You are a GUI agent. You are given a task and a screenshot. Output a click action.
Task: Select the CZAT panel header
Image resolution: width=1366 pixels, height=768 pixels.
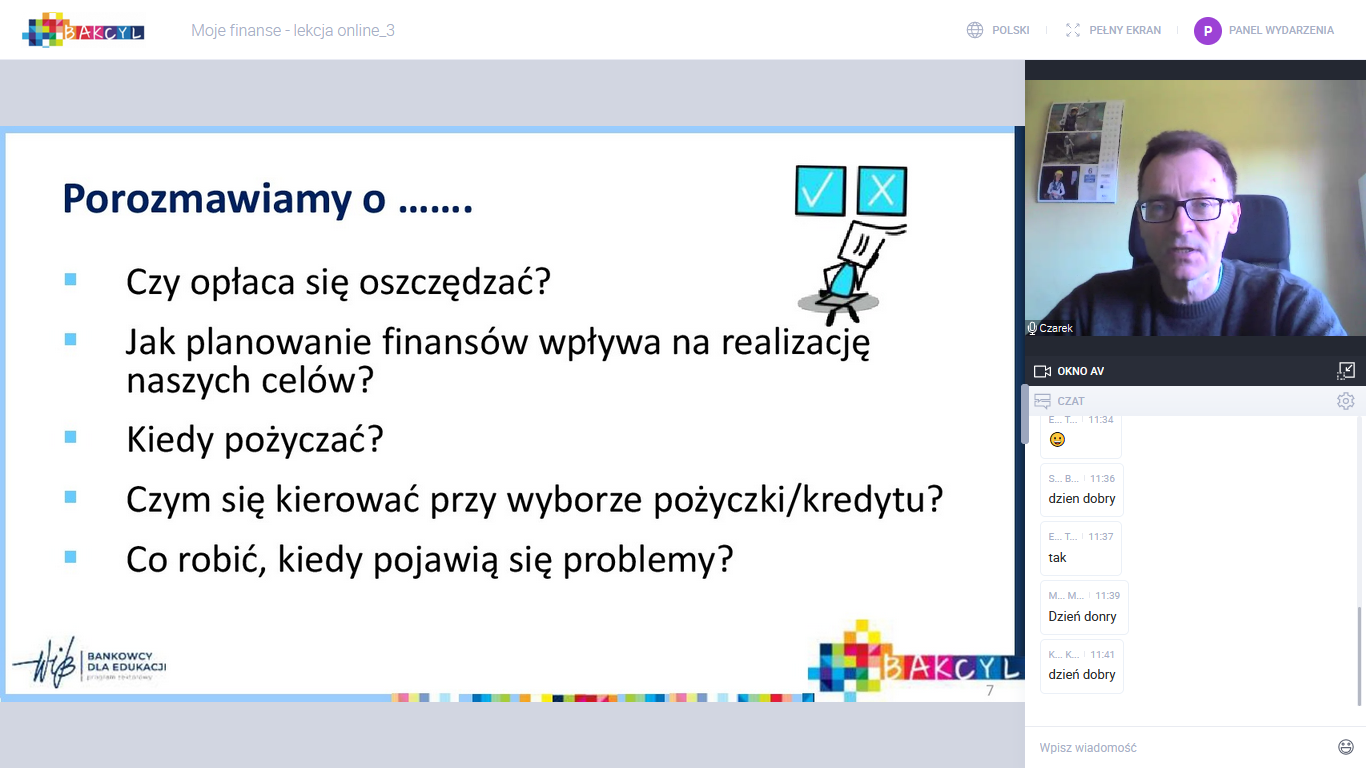(x=1195, y=401)
